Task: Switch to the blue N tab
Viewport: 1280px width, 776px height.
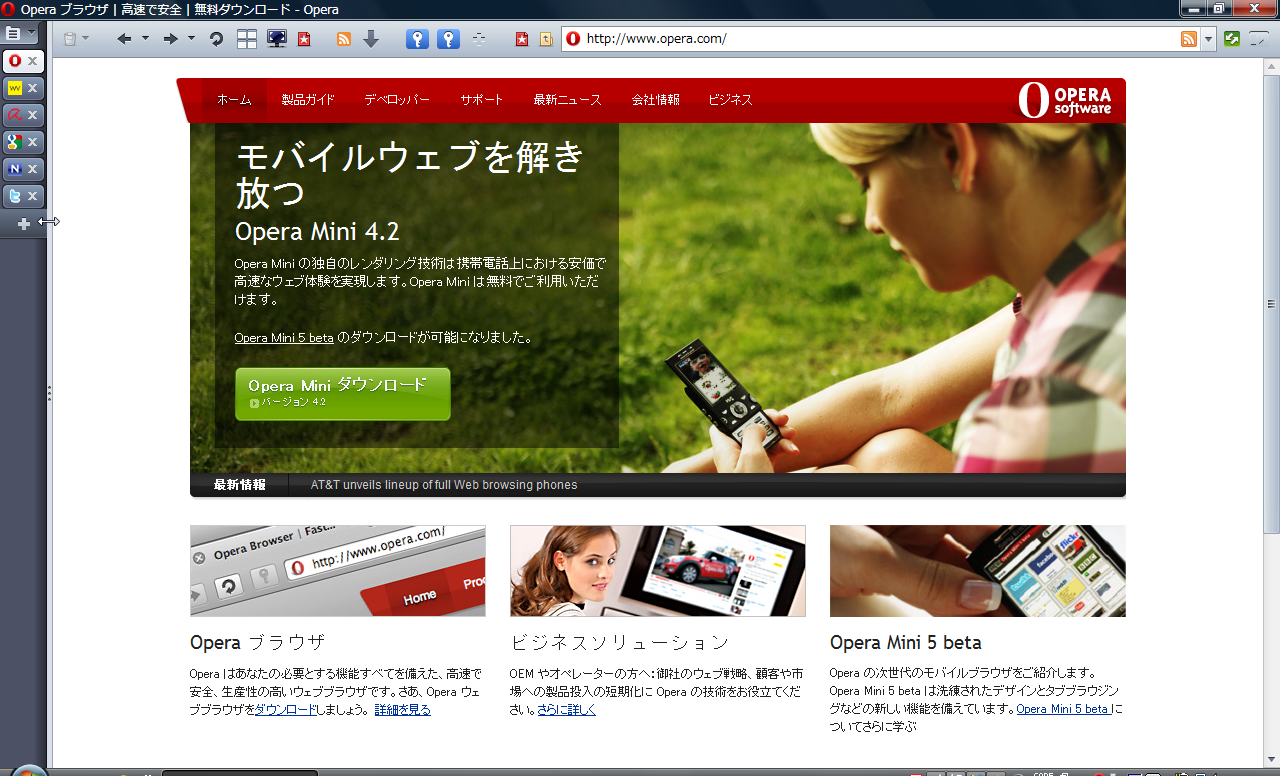Action: [x=15, y=169]
